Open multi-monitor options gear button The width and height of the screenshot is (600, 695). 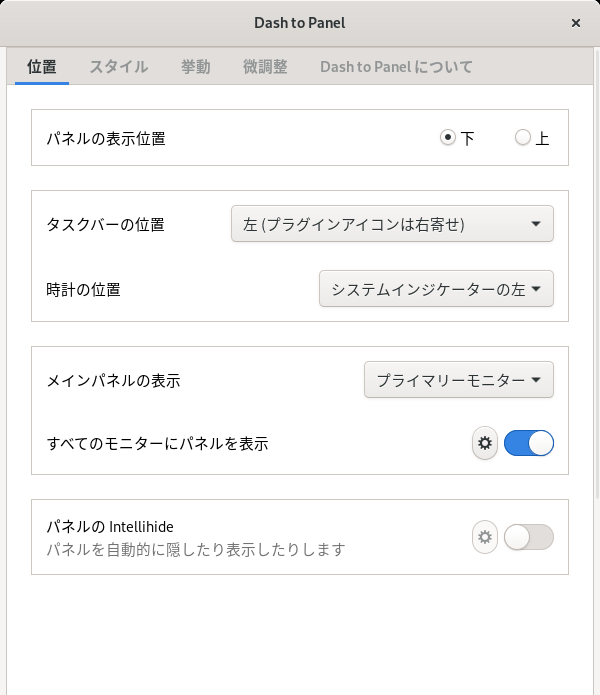click(x=485, y=443)
